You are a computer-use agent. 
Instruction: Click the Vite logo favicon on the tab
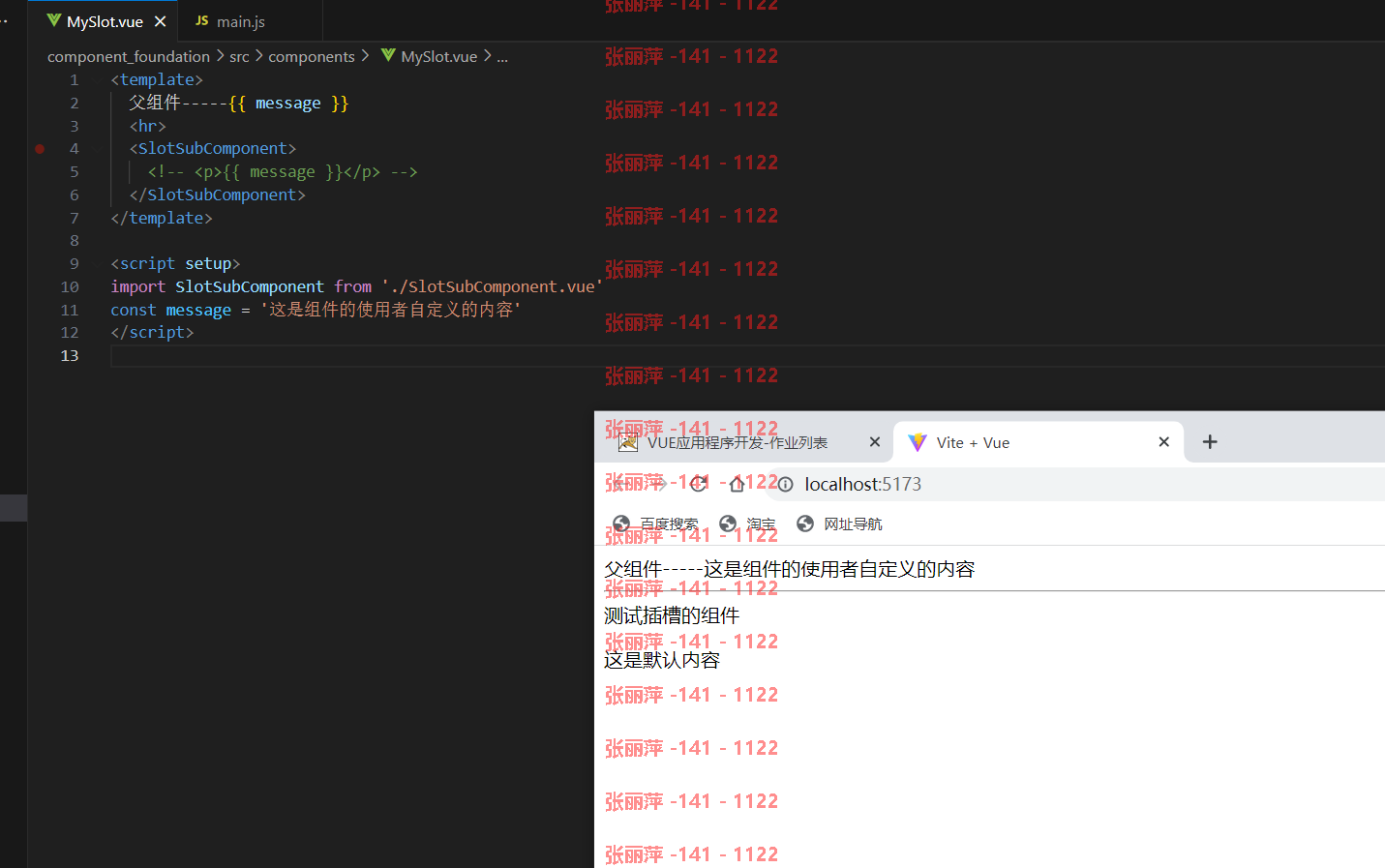pyautogui.click(x=918, y=442)
